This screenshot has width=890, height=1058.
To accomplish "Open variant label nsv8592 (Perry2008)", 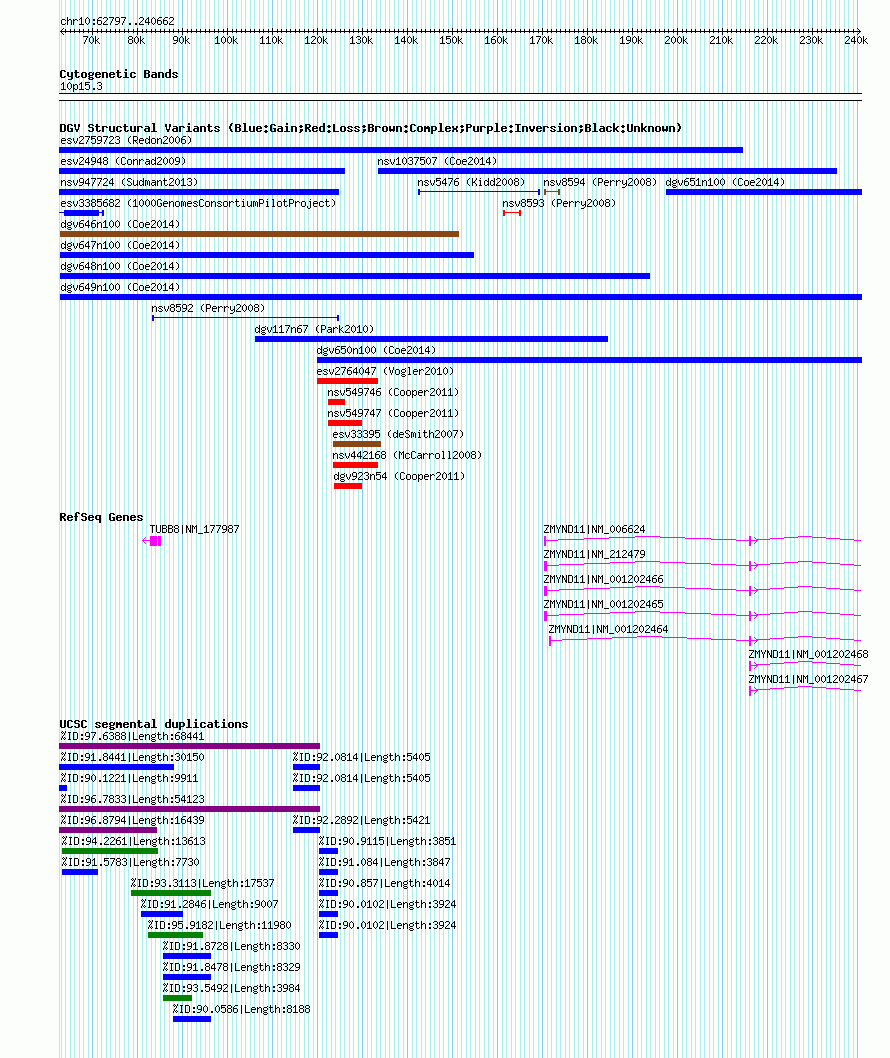I will (x=208, y=308).
